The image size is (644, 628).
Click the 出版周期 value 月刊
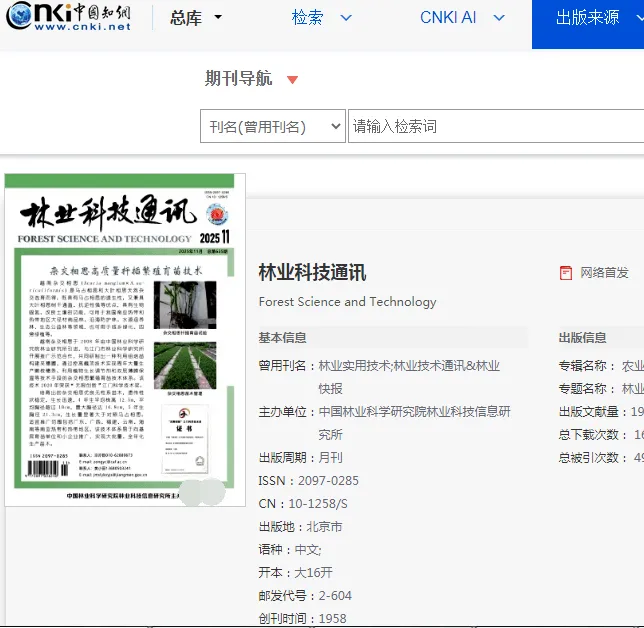click(330, 458)
